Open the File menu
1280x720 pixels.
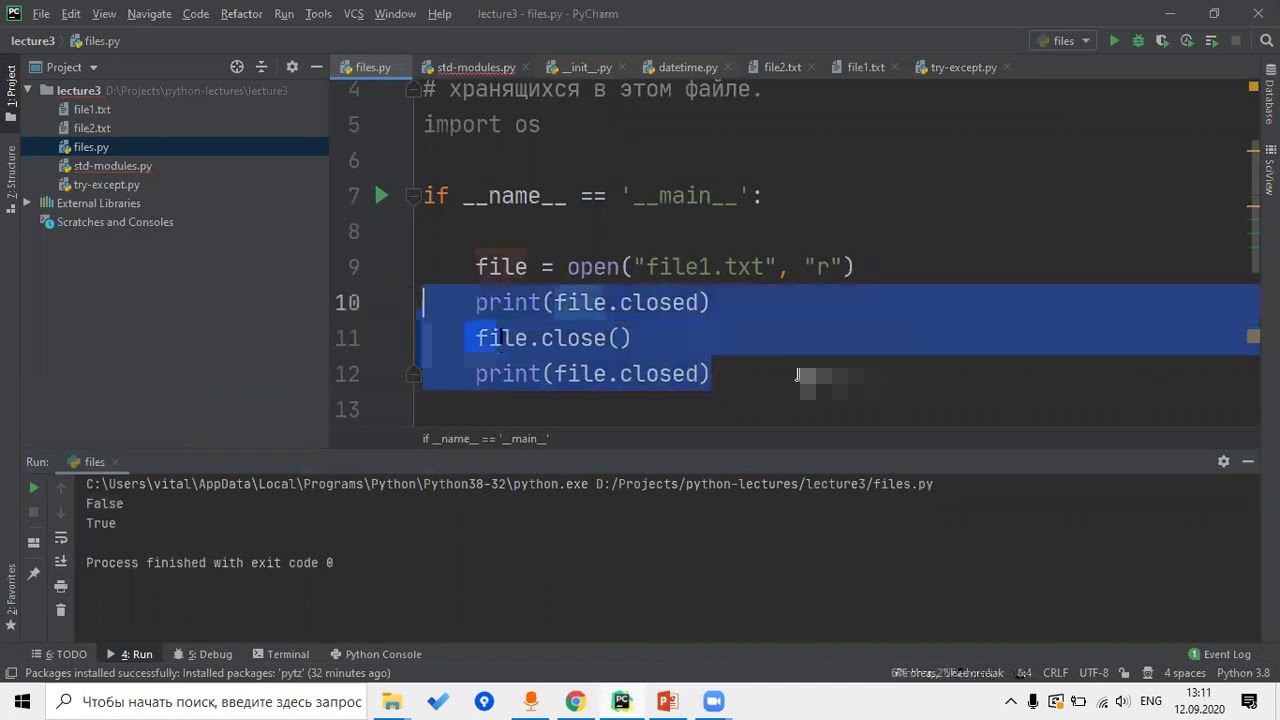[x=41, y=14]
